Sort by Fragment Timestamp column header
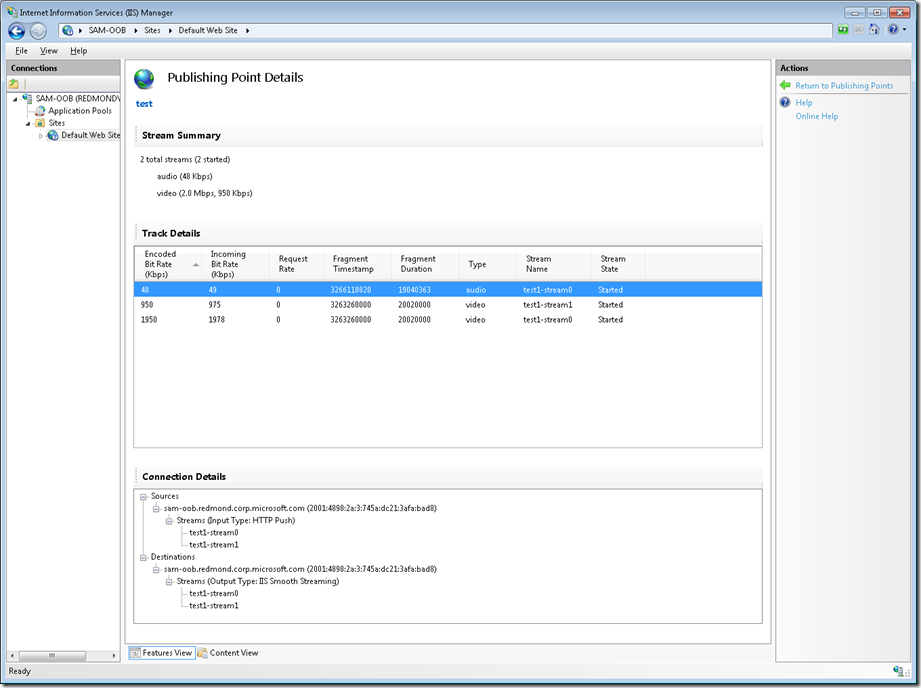The width and height of the screenshot is (921, 688). click(x=357, y=264)
